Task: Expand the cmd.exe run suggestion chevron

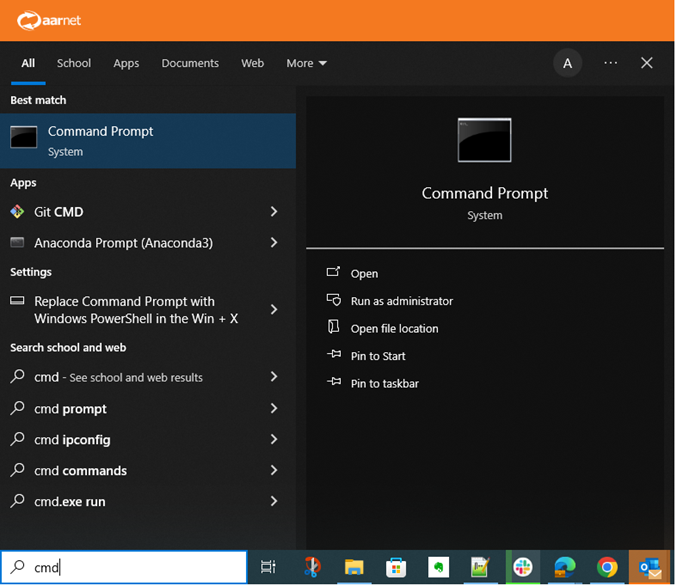Action: (274, 501)
